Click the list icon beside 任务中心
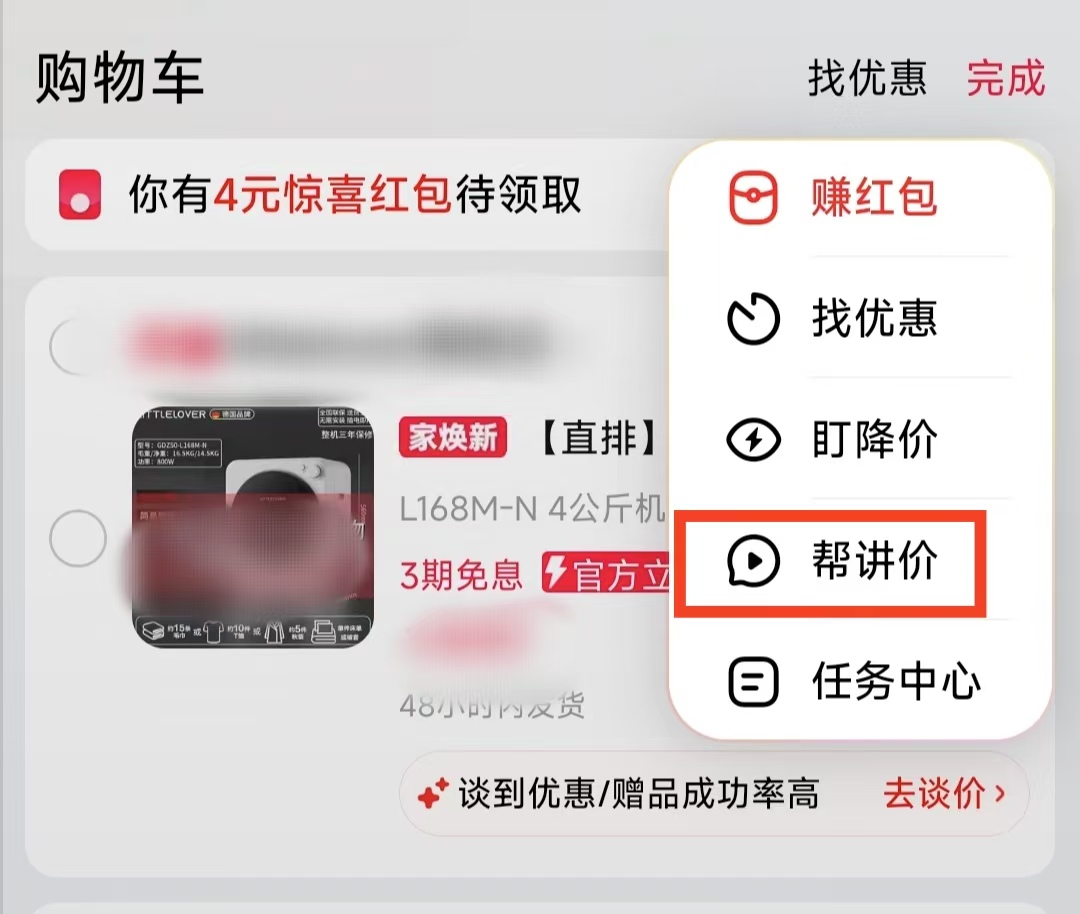 pos(754,681)
